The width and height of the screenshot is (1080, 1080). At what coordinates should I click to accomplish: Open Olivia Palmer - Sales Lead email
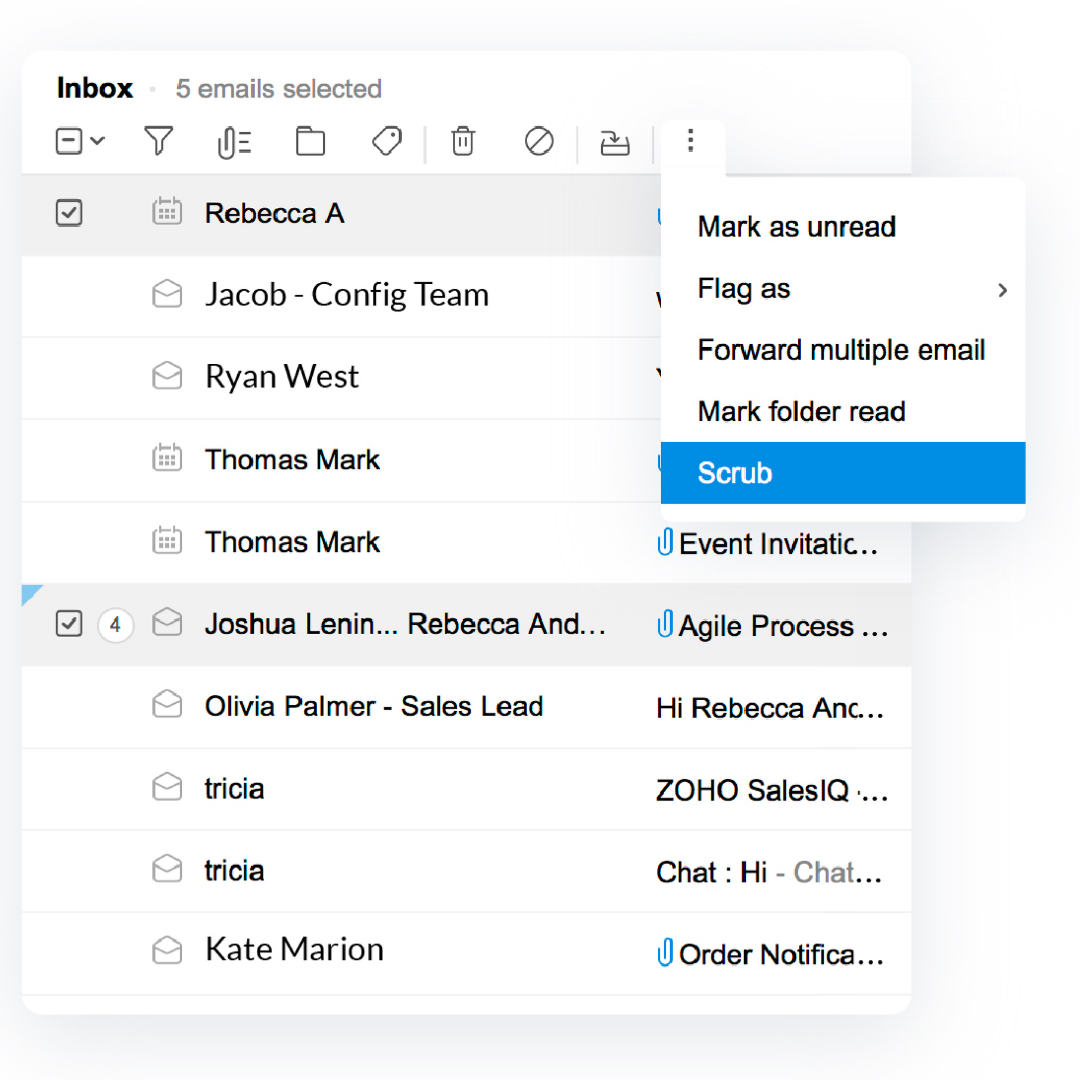tap(374, 706)
